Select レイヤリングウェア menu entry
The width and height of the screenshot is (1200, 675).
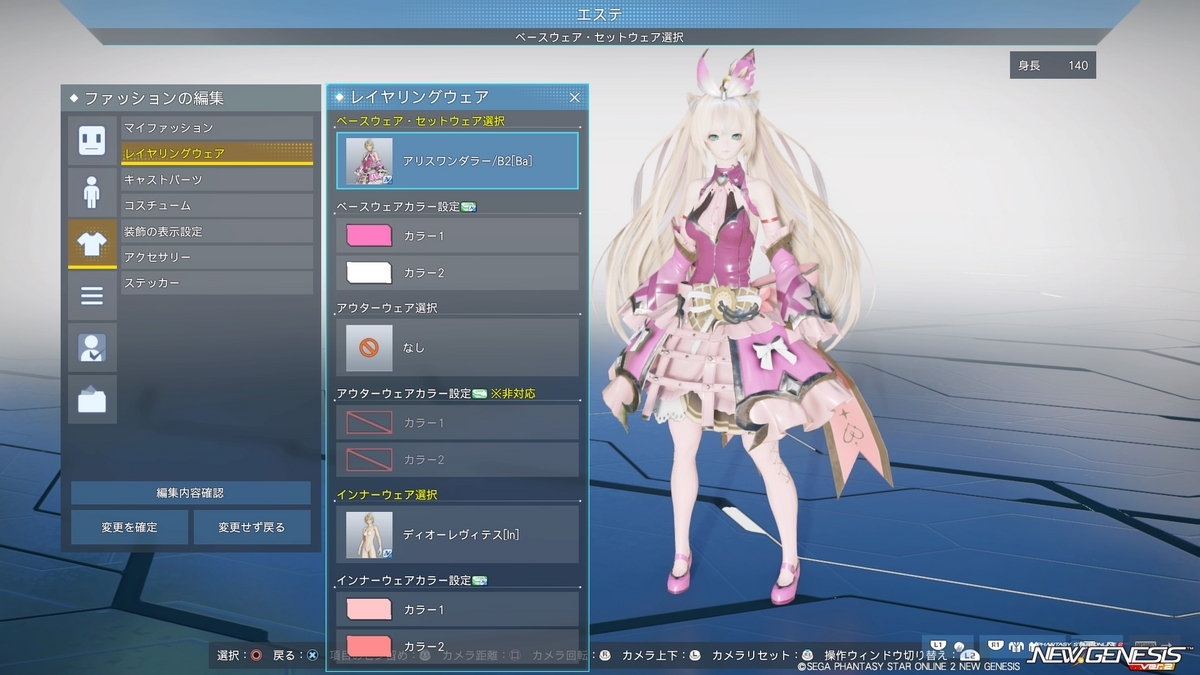coord(217,154)
